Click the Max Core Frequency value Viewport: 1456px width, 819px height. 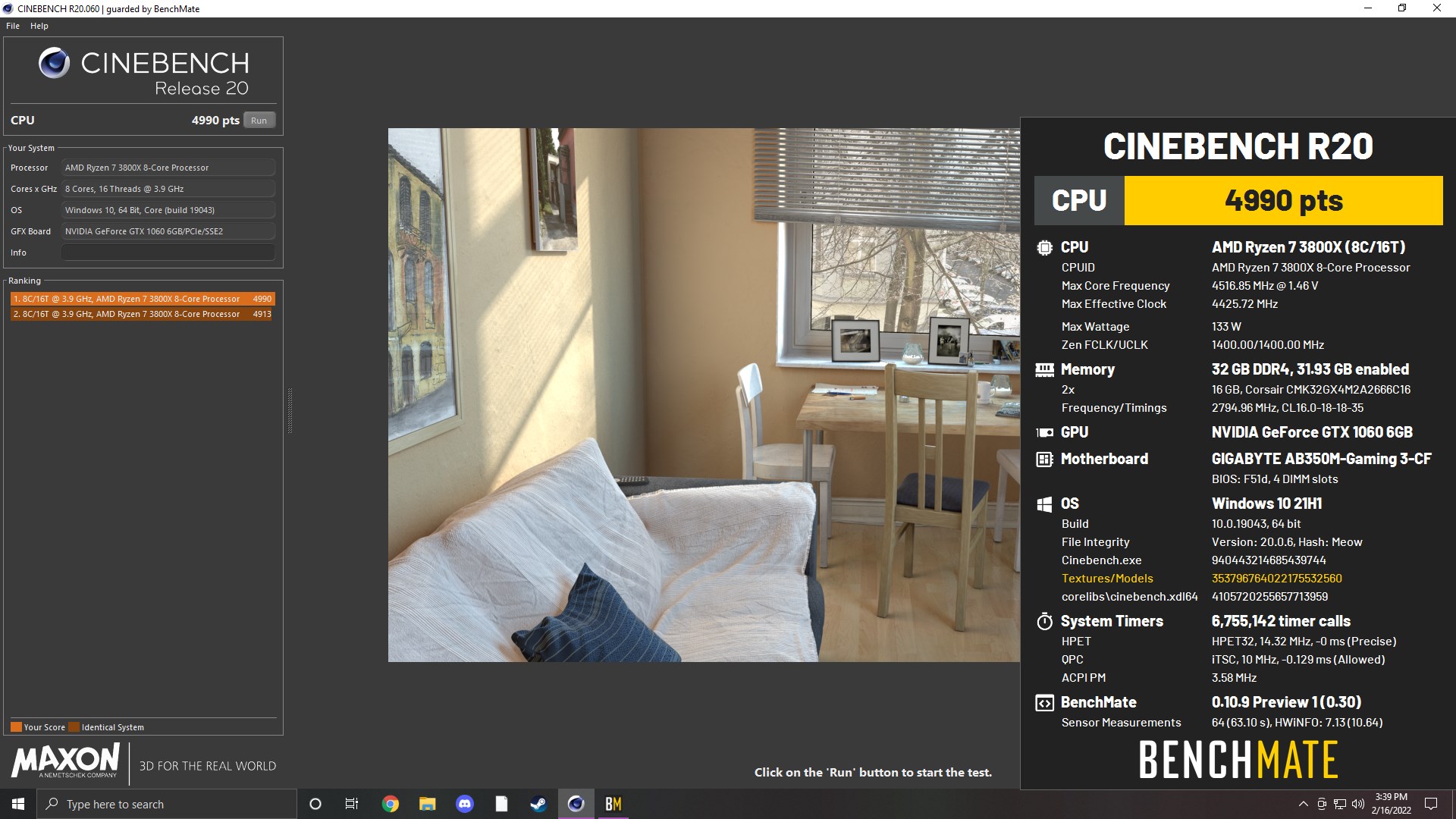pyautogui.click(x=1265, y=286)
